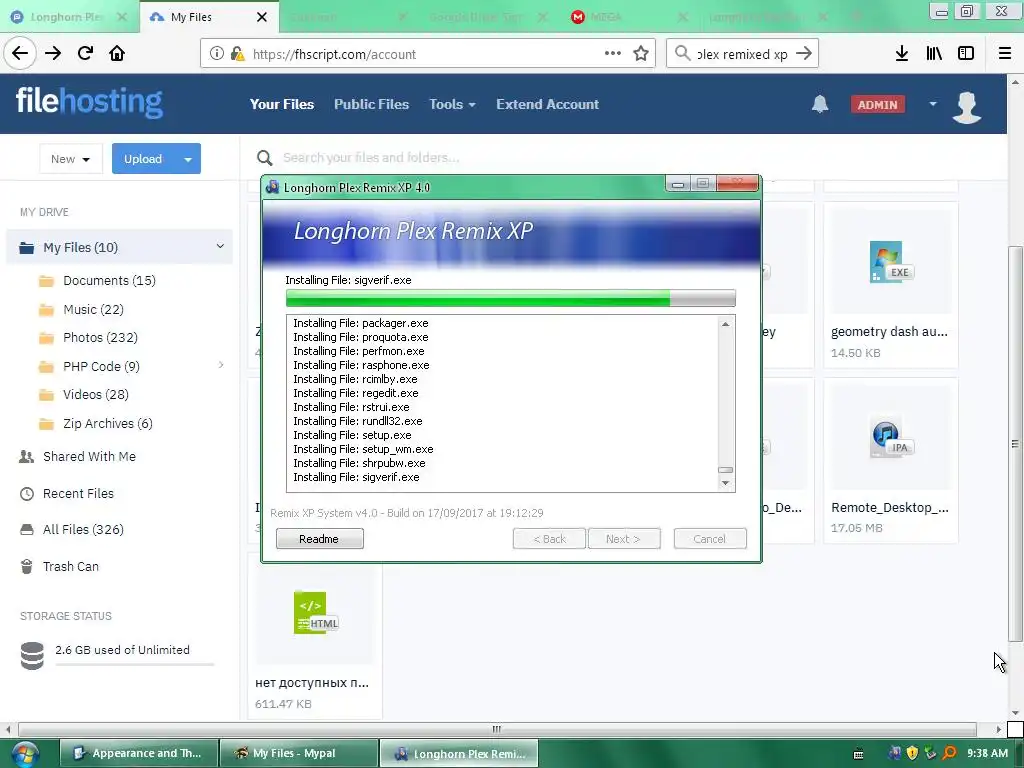
Task: Click the Next > button in the installer
Action: point(624,539)
